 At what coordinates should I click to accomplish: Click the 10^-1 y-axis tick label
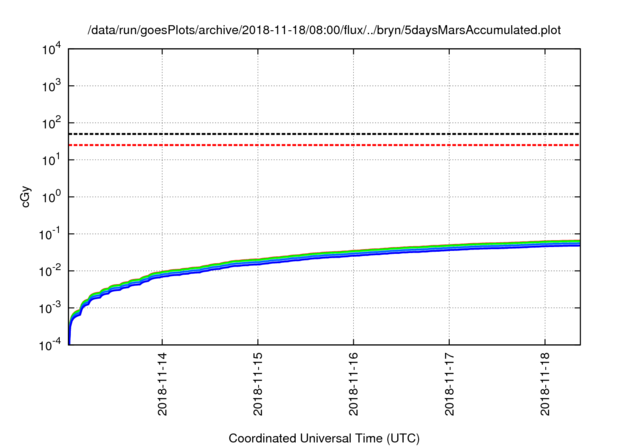click(x=50, y=234)
